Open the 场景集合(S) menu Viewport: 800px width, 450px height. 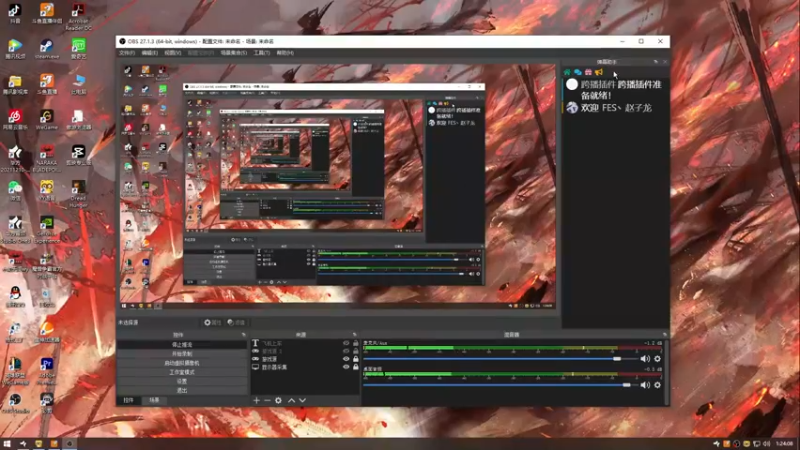tap(234, 53)
